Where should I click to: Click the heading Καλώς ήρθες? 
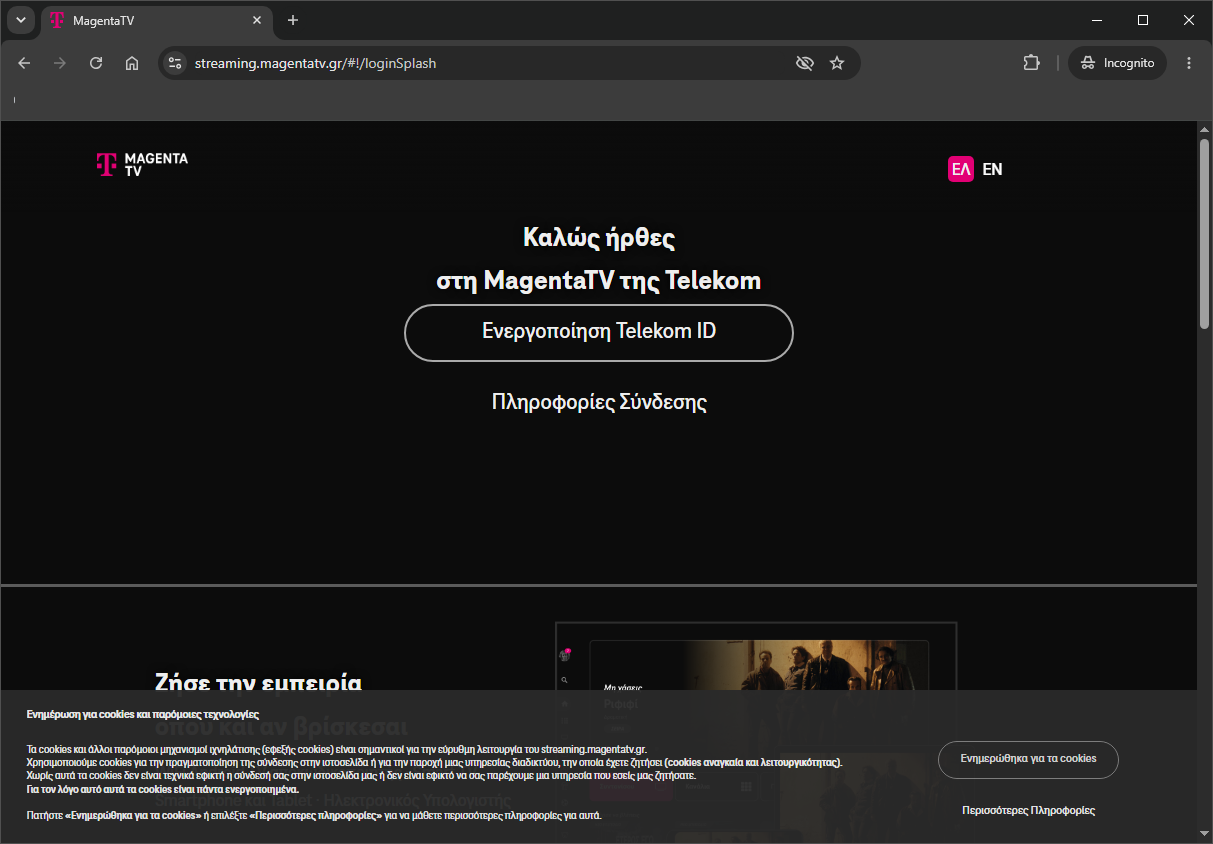coord(599,238)
